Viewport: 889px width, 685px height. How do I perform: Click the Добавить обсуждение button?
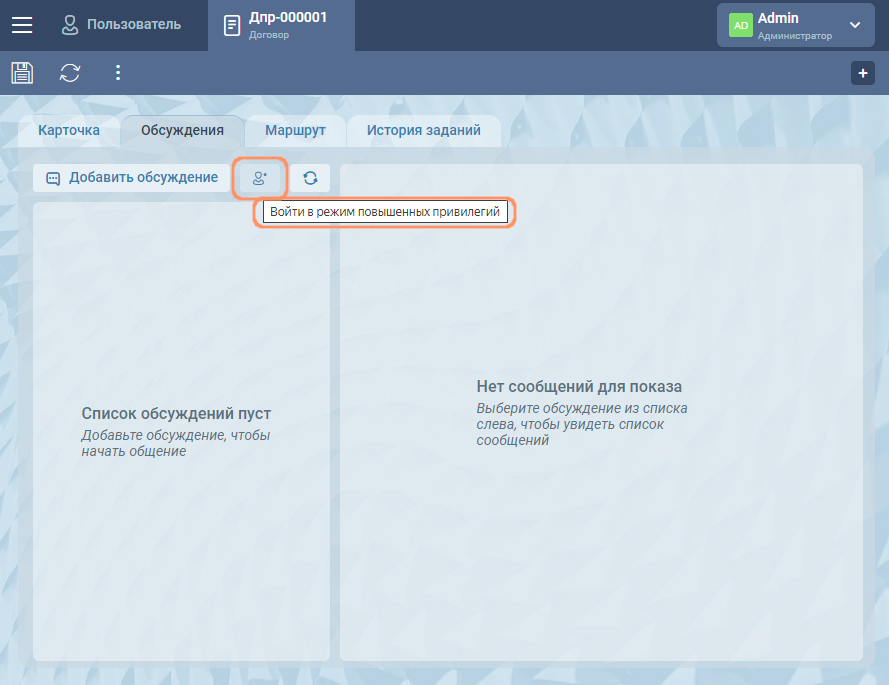pos(131,178)
